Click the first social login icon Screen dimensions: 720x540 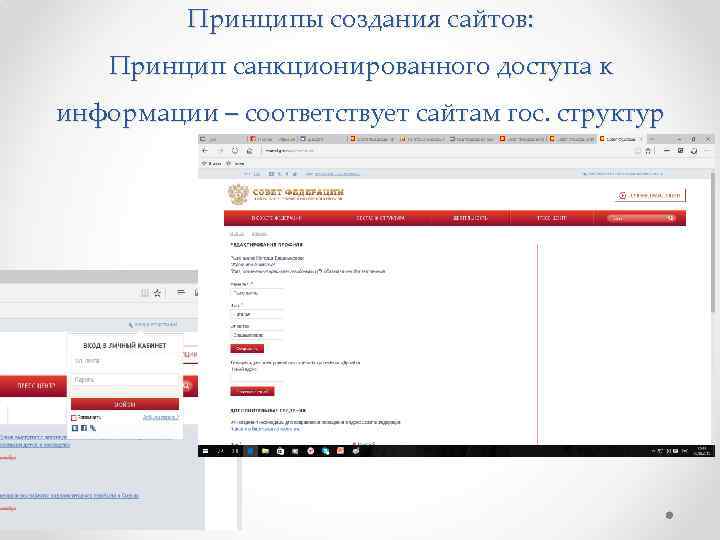[x=75, y=428]
